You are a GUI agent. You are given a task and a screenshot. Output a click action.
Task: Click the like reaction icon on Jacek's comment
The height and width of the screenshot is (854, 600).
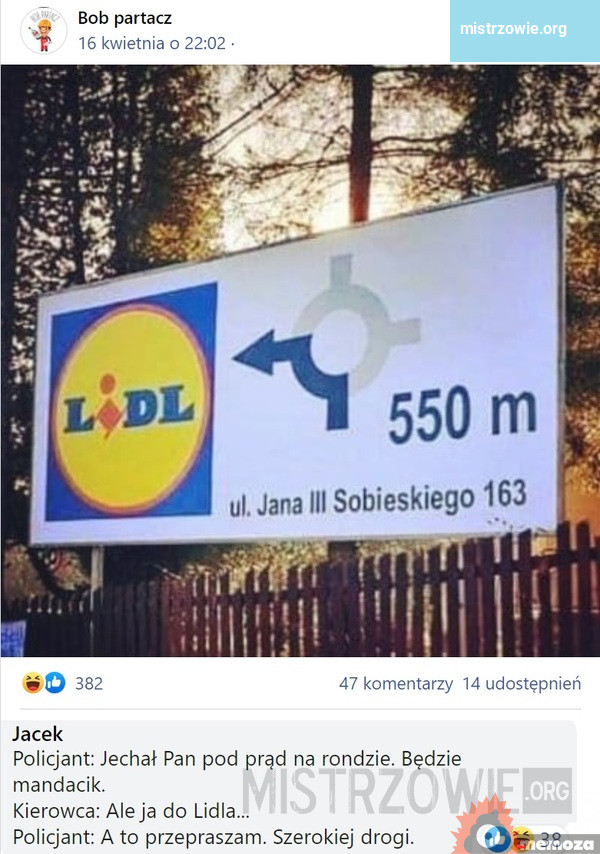(494, 837)
